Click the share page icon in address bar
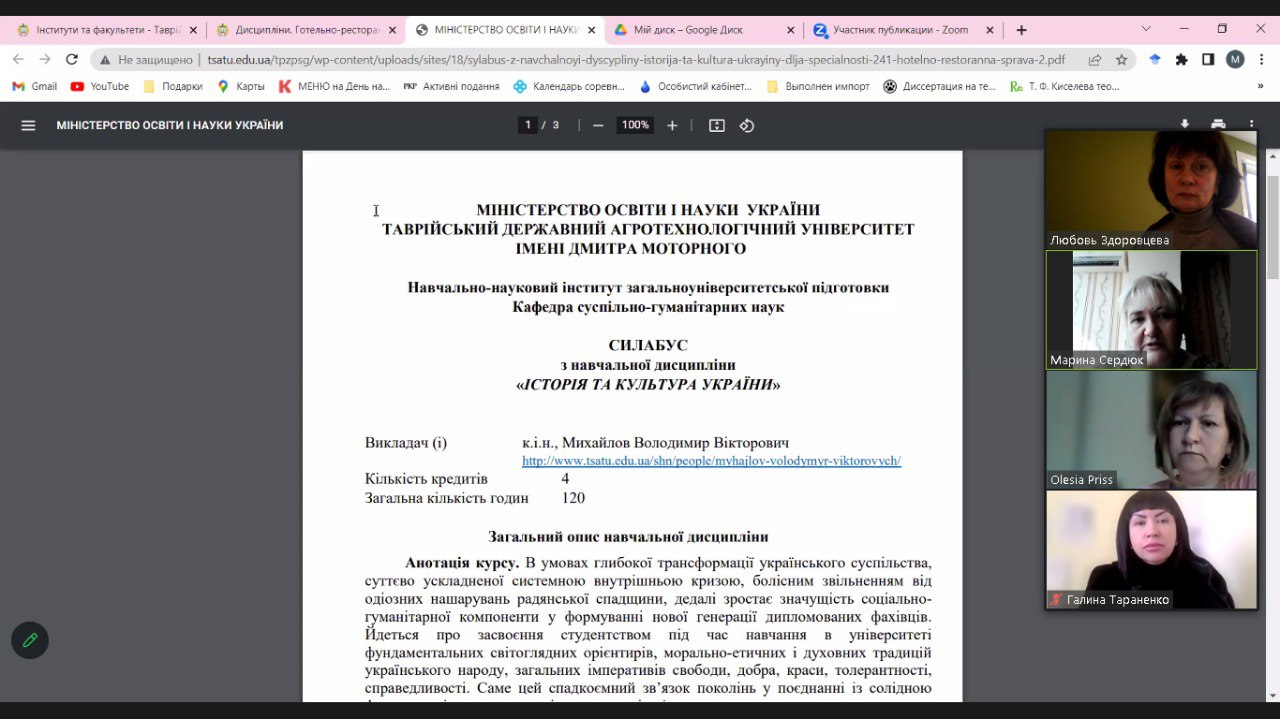This screenshot has height=719, width=1280. (x=1095, y=59)
